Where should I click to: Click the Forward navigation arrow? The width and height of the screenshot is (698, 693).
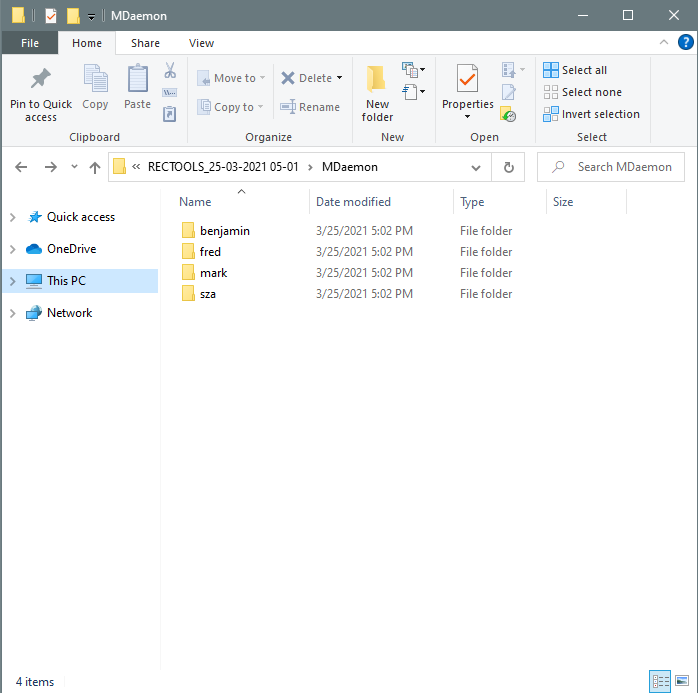point(51,167)
